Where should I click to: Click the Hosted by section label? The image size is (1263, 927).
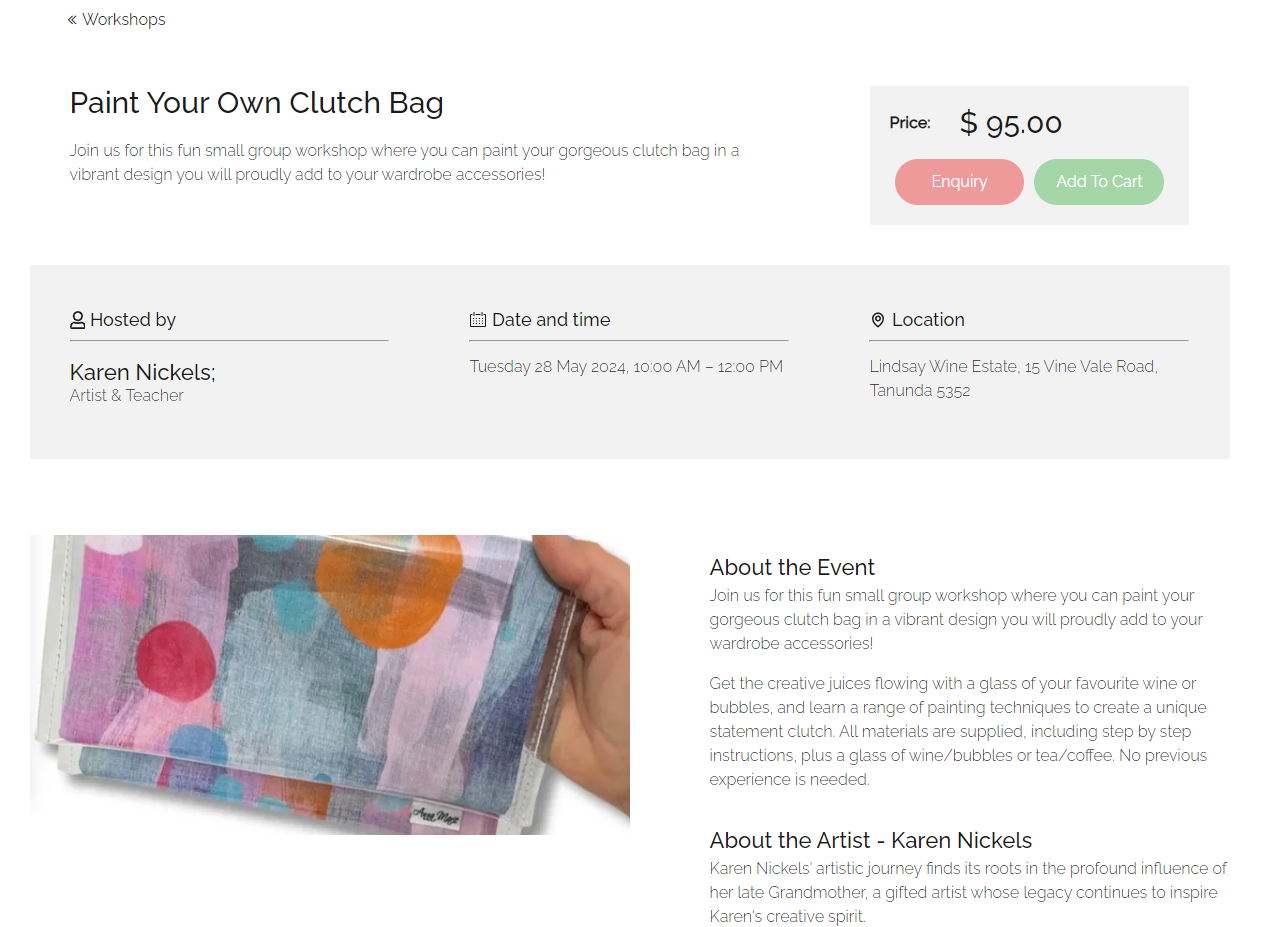pyautogui.click(x=133, y=320)
